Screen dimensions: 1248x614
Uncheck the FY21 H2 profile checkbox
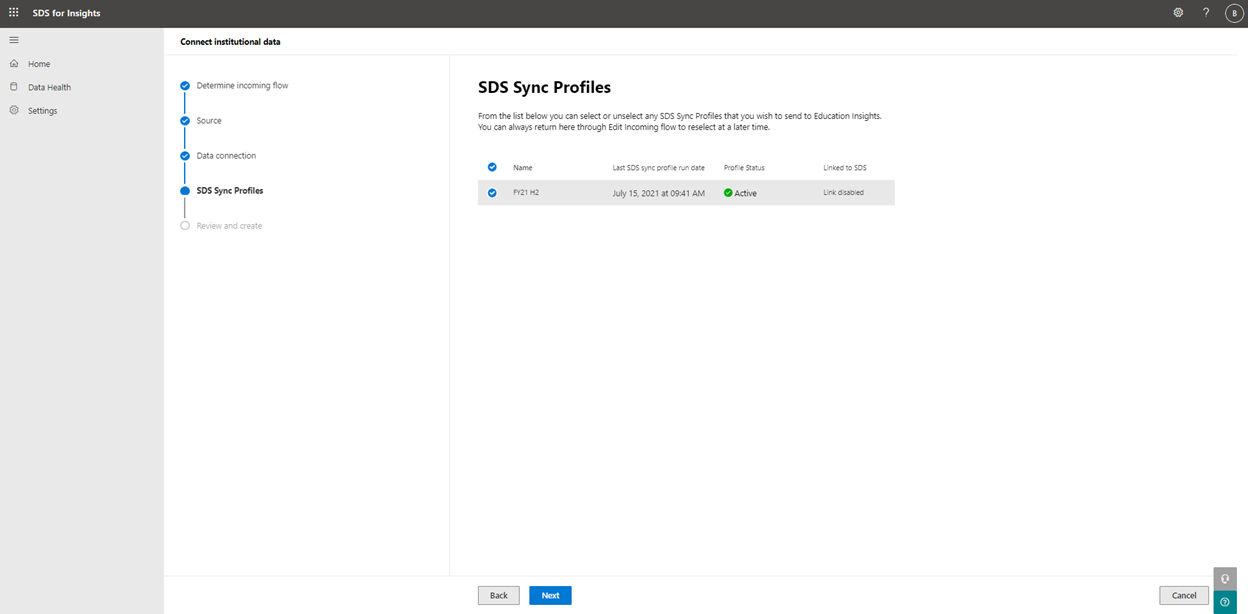tap(492, 193)
